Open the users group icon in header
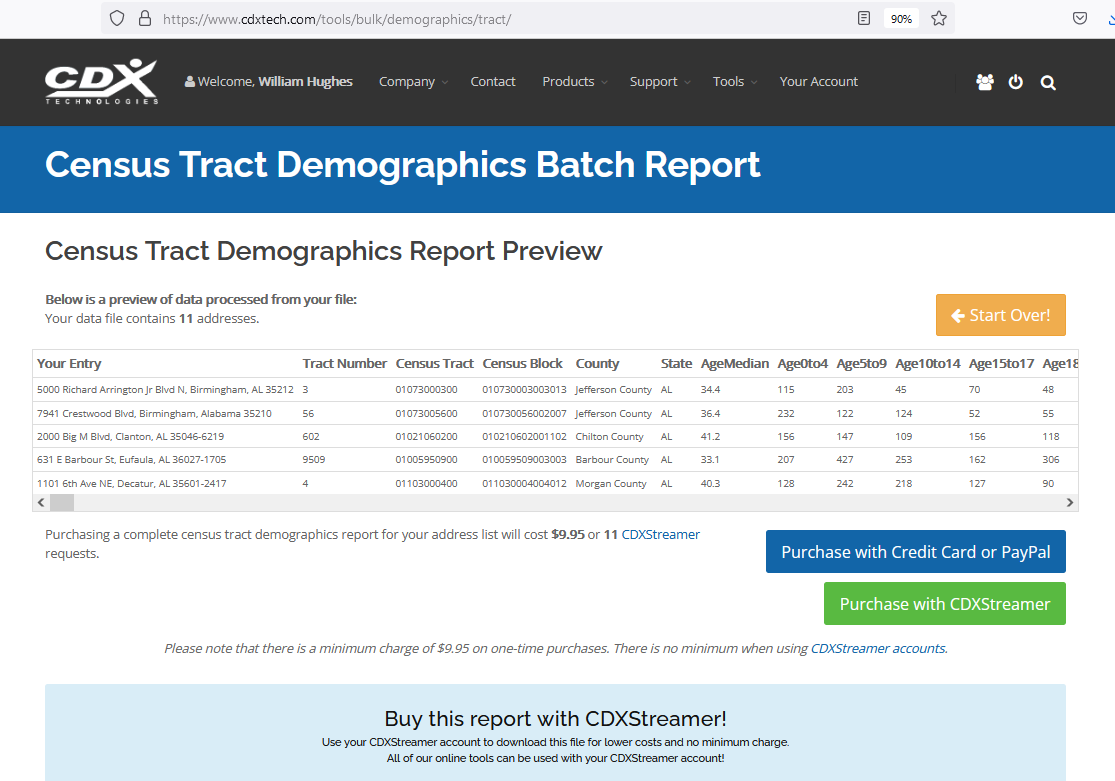 [x=985, y=82]
